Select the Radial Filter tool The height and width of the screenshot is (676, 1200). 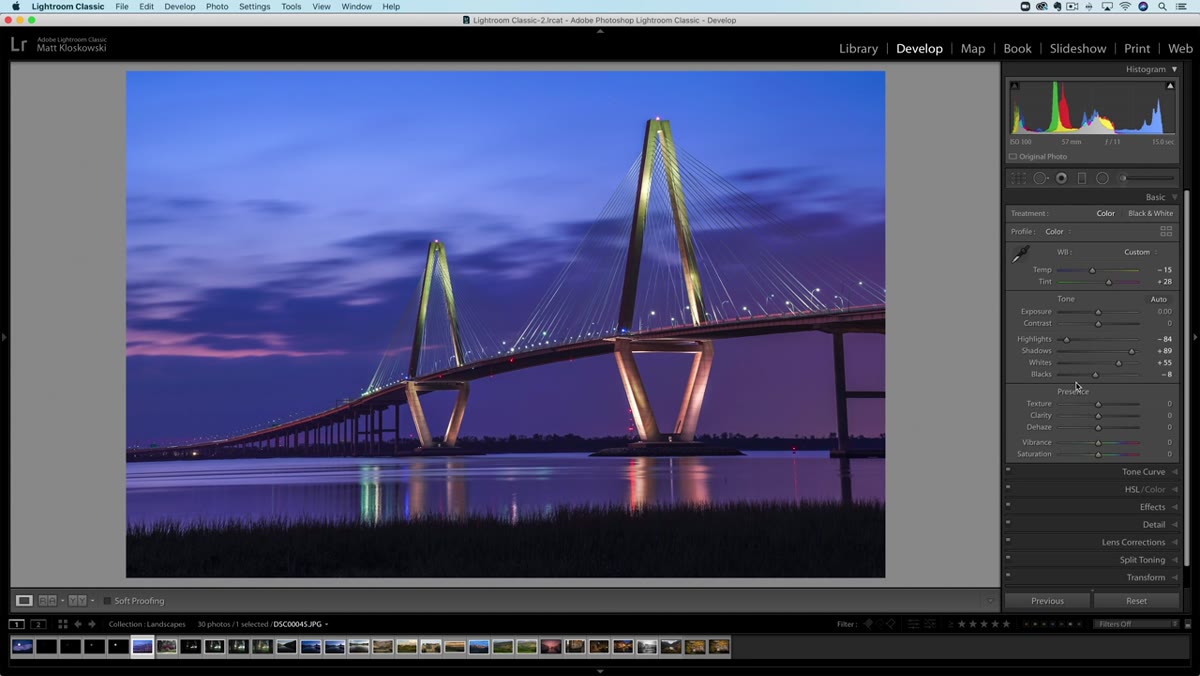pyautogui.click(x=1102, y=178)
